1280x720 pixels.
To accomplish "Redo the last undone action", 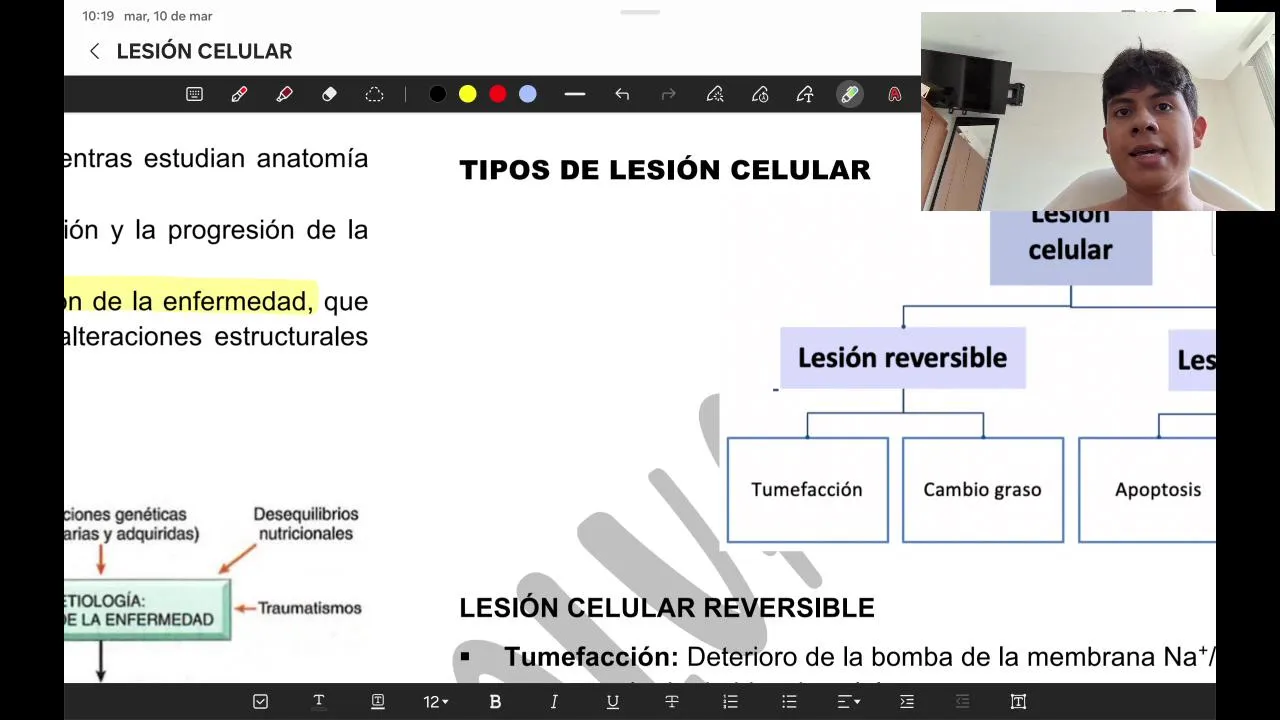I will [668, 94].
